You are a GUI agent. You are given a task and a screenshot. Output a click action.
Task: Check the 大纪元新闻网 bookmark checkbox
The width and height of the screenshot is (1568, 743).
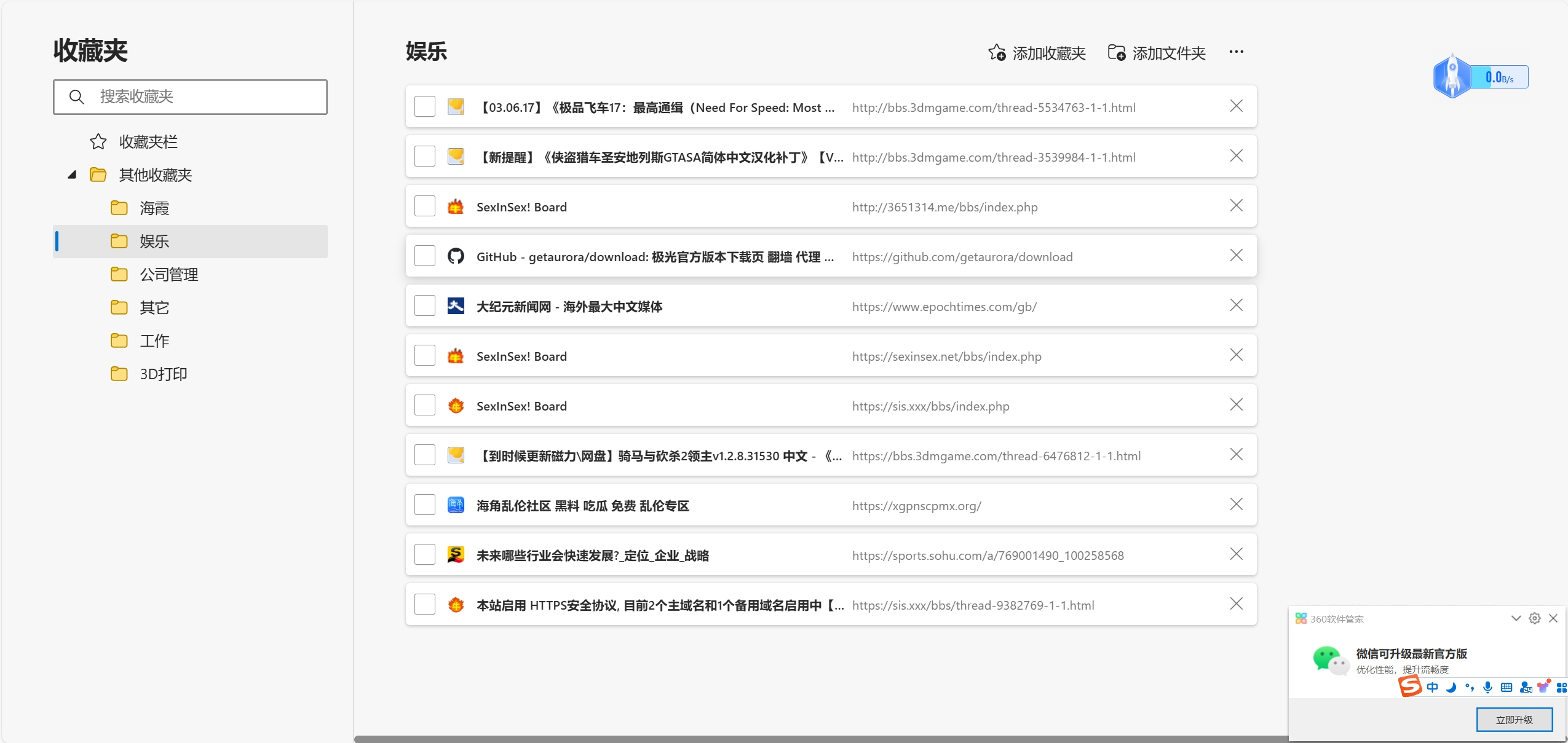click(425, 305)
